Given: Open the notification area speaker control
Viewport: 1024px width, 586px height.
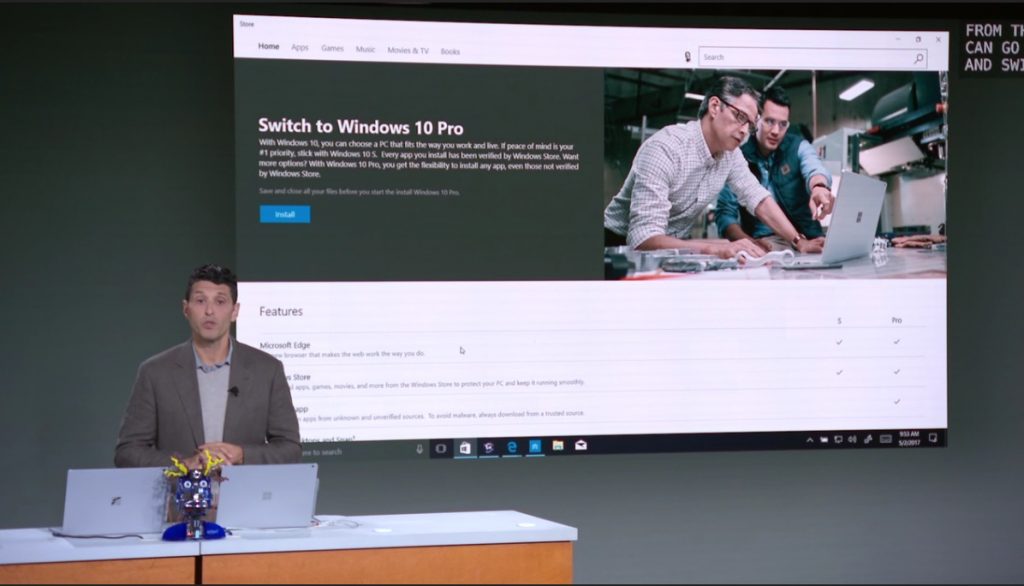Looking at the screenshot, I should (852, 438).
